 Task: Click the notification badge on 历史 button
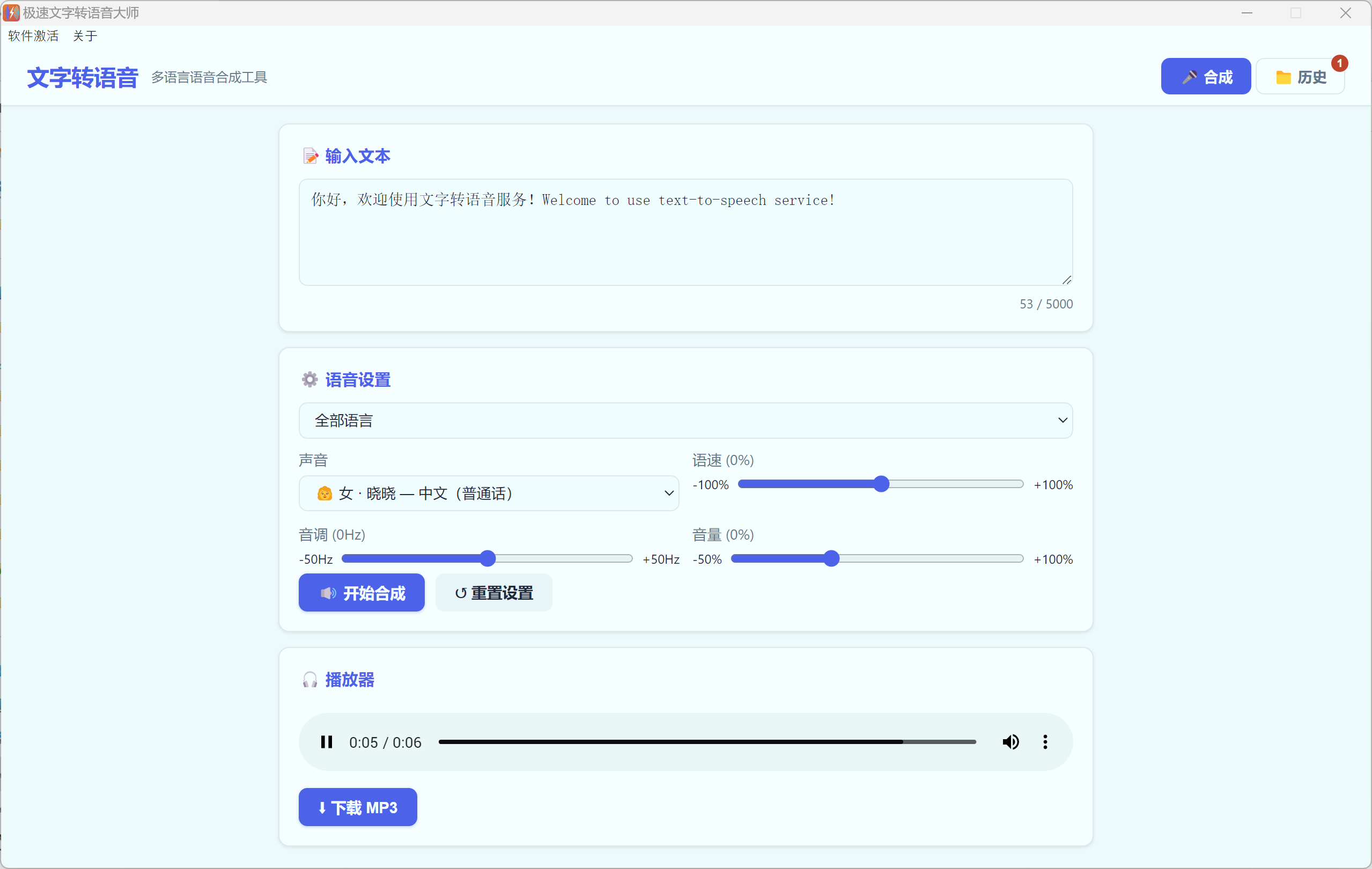1339,63
